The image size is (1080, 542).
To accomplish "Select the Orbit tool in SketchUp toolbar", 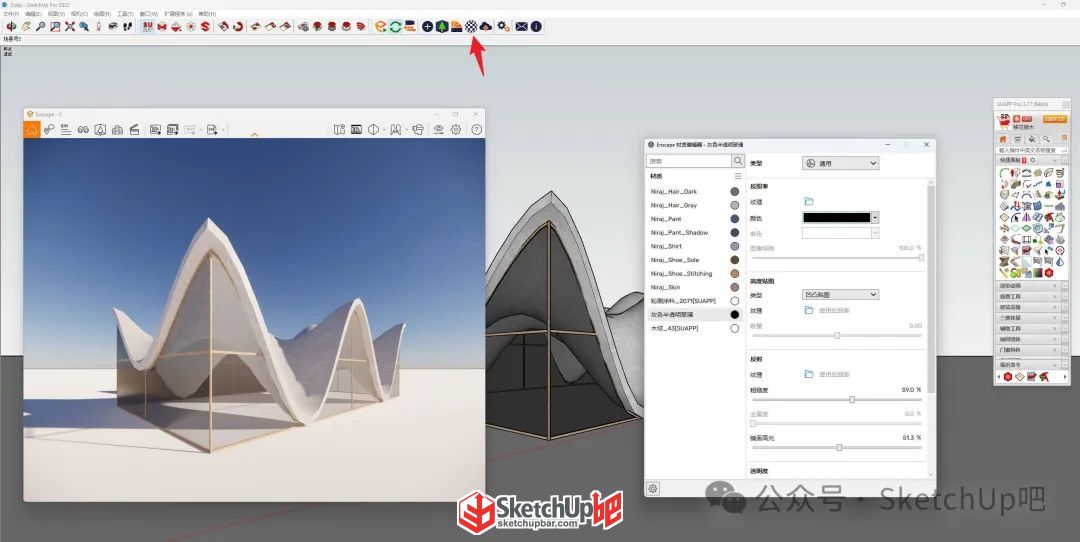I will pyautogui.click(x=11, y=26).
